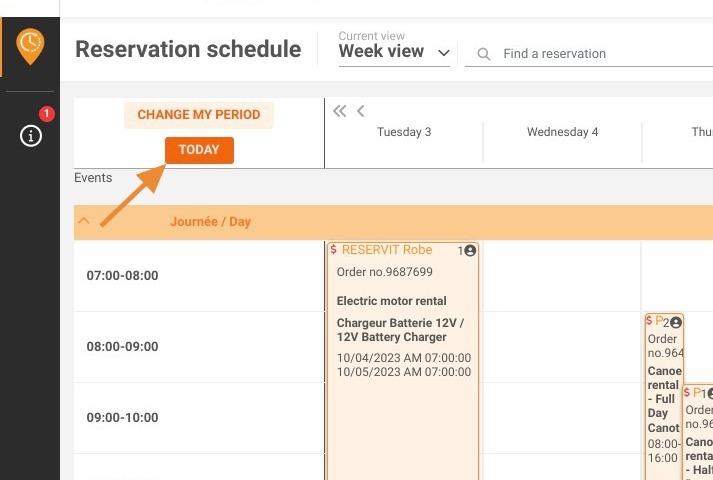Click the dollar icon on RESERVIT Robe reservation
This screenshot has height=480, width=713.
click(333, 249)
